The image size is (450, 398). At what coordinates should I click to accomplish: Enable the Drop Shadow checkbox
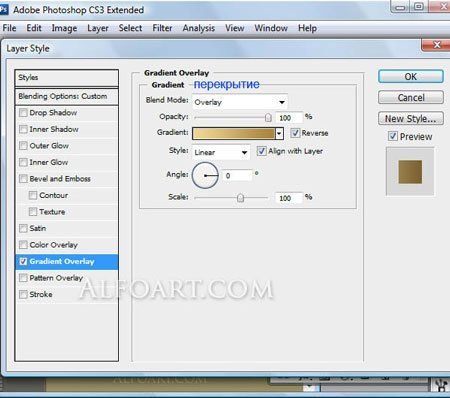click(23, 113)
